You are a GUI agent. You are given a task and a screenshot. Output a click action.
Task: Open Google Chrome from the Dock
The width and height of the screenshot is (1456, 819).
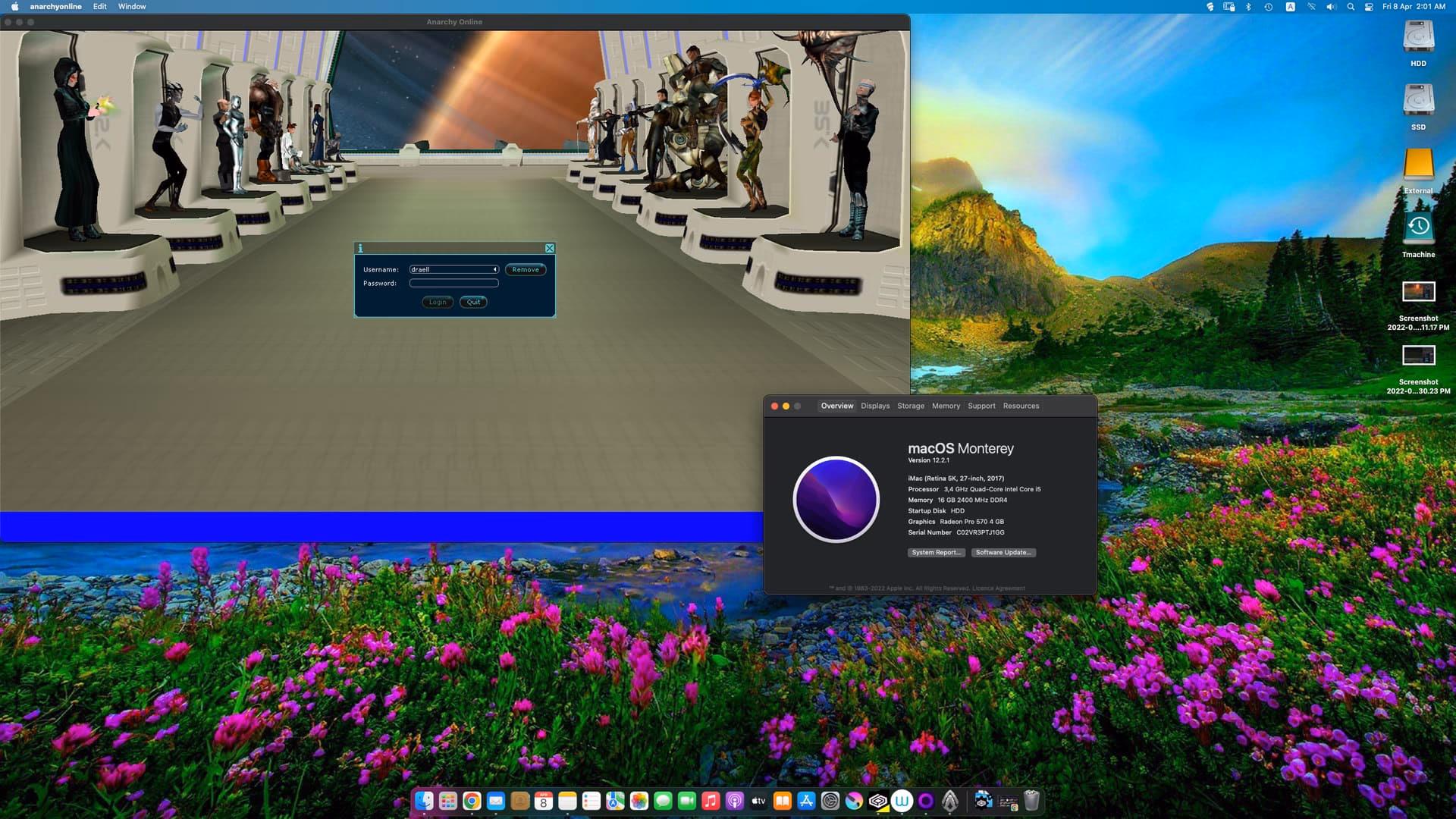tap(472, 801)
